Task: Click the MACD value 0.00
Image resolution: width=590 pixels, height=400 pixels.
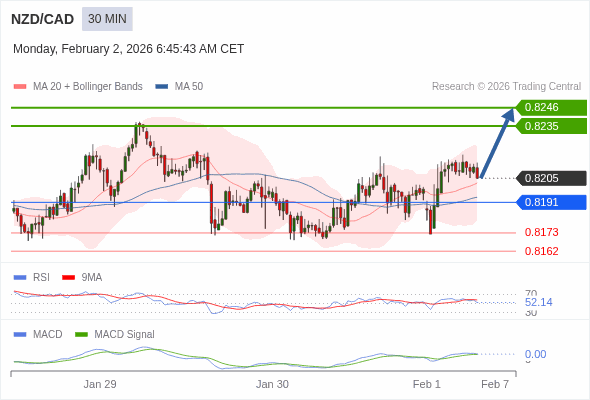Action: [535, 354]
